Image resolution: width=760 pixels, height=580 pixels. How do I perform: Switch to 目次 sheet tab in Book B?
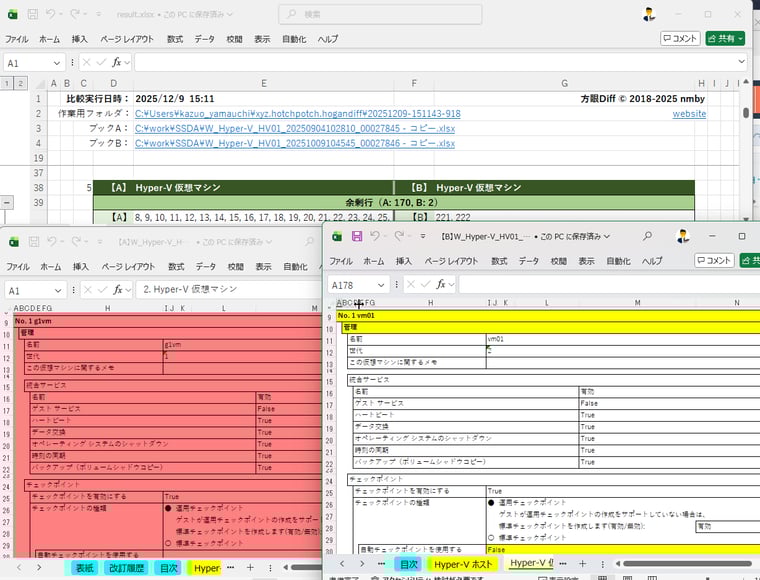coord(409,564)
